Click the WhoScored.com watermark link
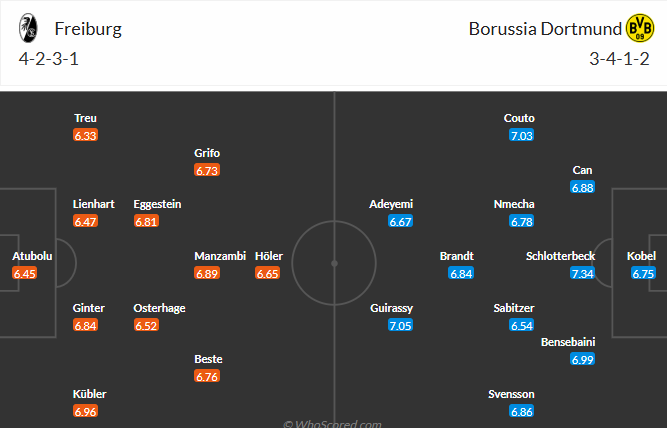Viewport: 667px width, 428px height. [x=333, y=423]
